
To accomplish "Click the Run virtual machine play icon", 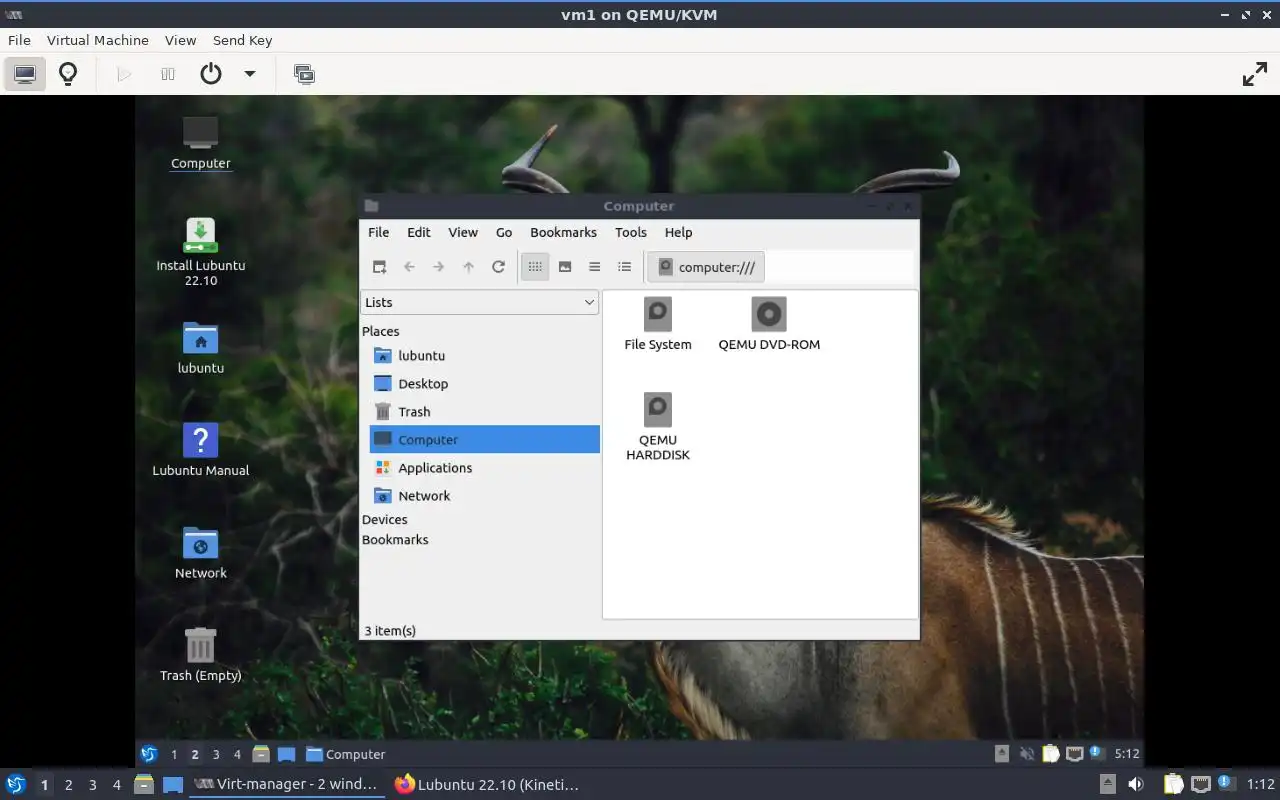I will click(124, 74).
